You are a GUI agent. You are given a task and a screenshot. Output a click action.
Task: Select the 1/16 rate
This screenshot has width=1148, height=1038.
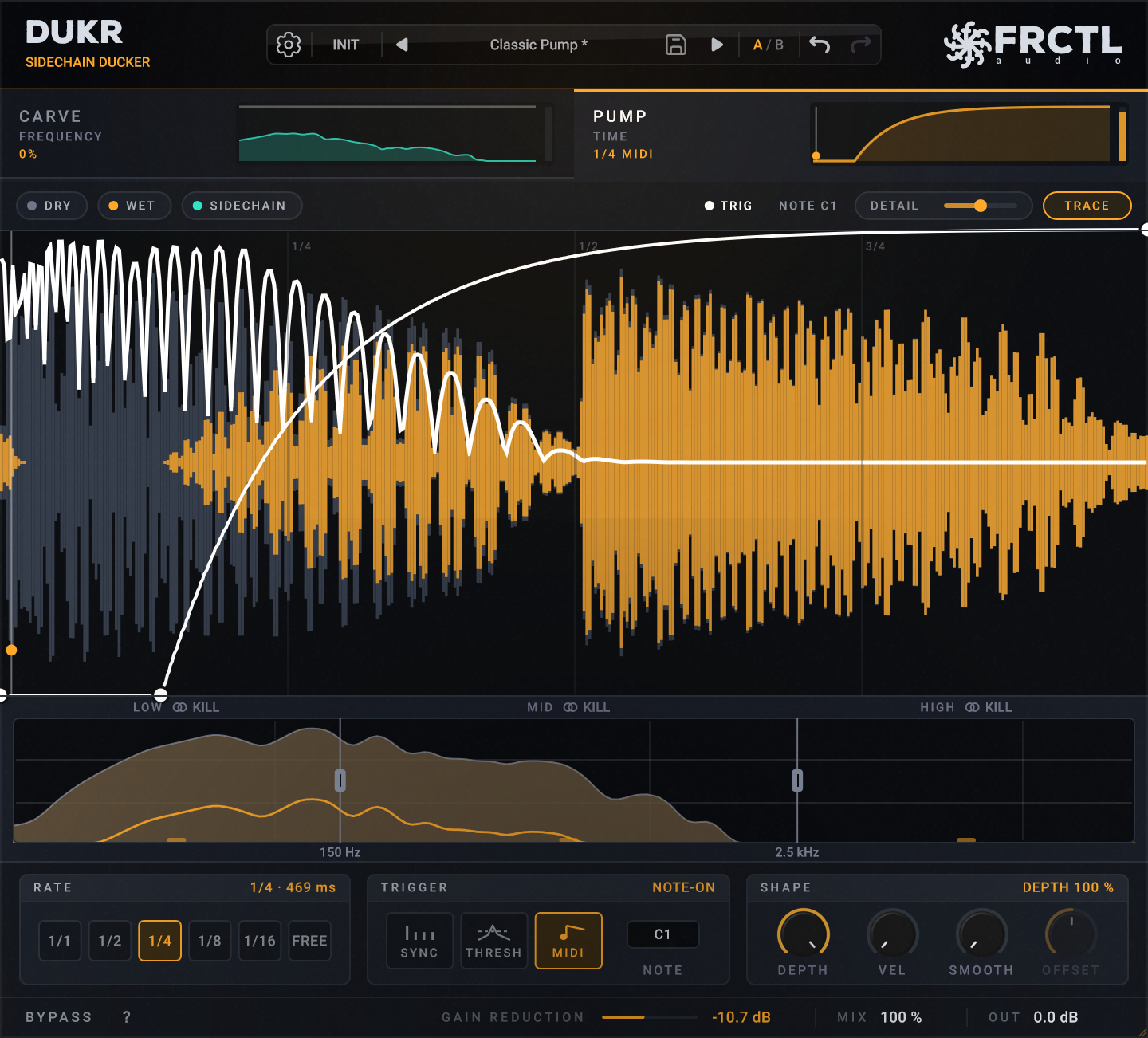click(260, 941)
